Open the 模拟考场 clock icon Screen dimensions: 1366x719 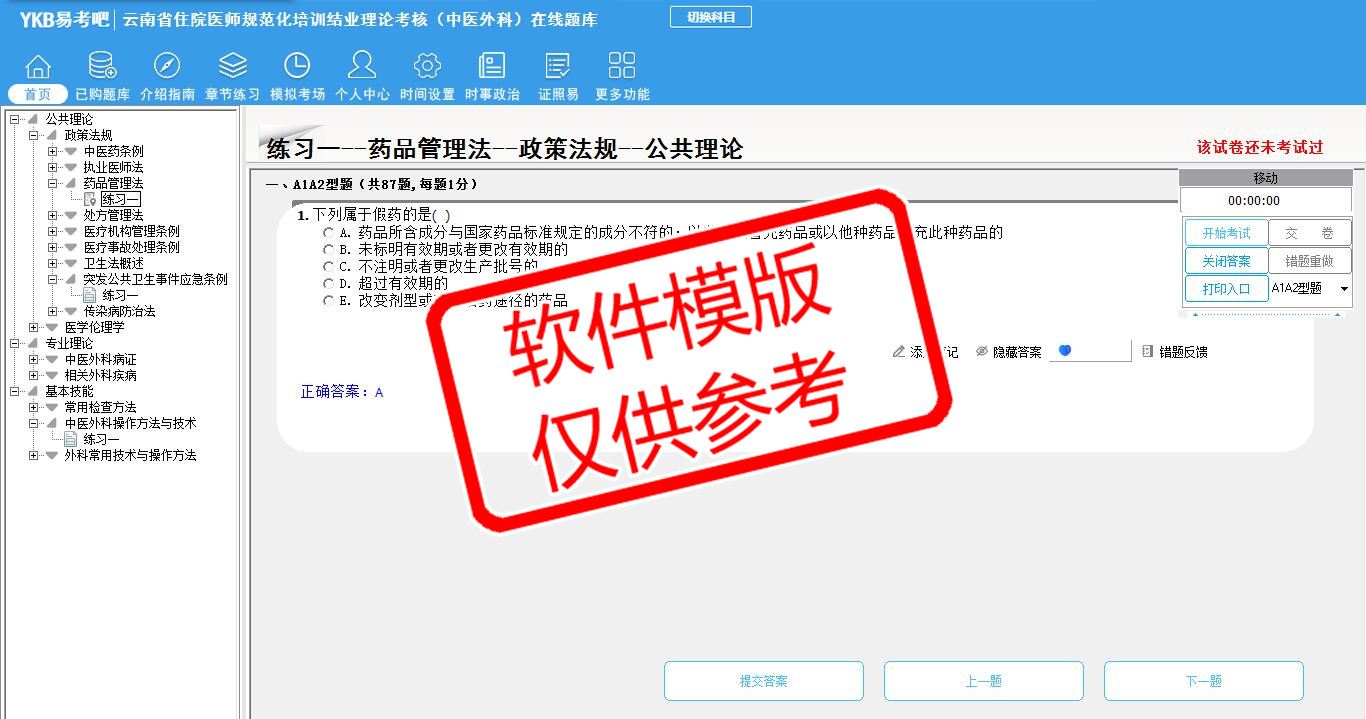pos(297,67)
